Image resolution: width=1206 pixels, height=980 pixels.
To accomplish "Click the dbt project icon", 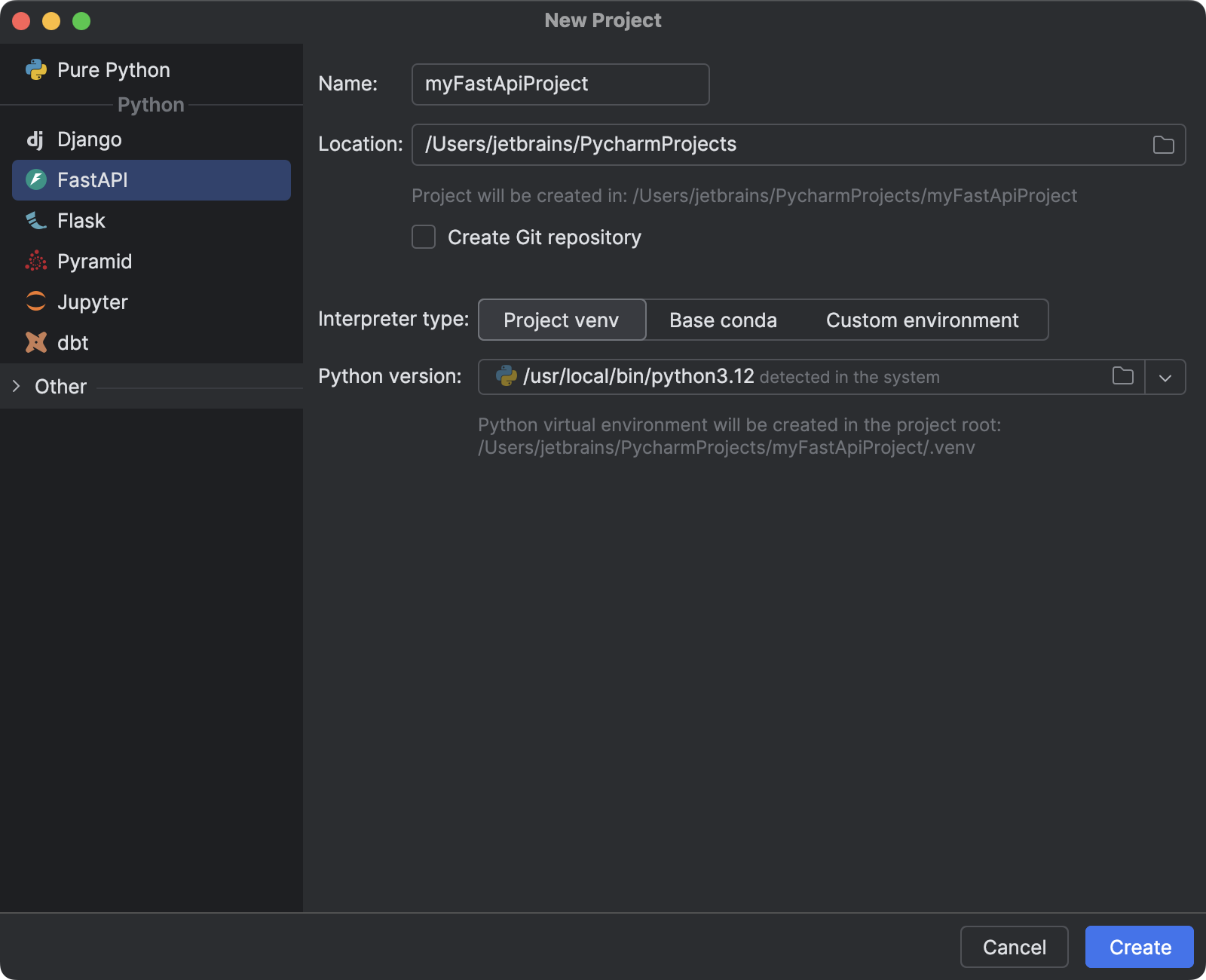I will click(x=35, y=342).
